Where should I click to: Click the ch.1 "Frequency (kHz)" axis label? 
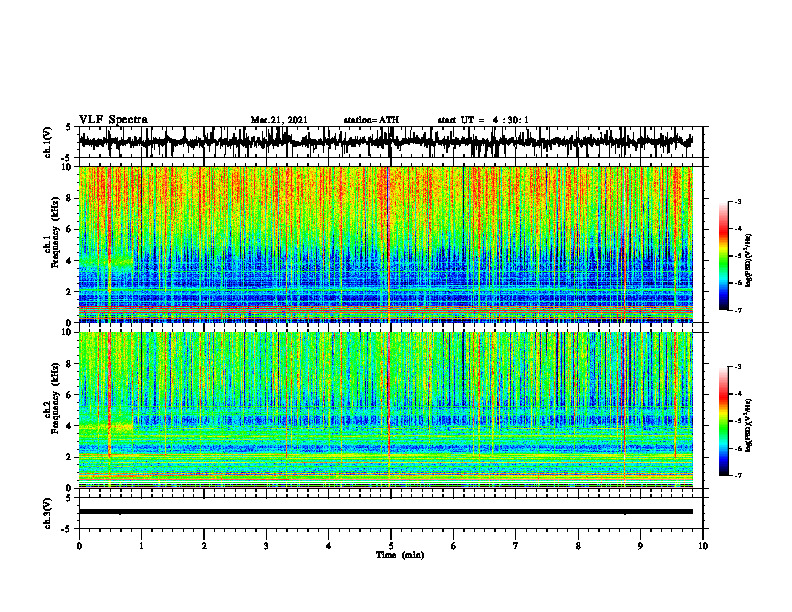coord(55,232)
